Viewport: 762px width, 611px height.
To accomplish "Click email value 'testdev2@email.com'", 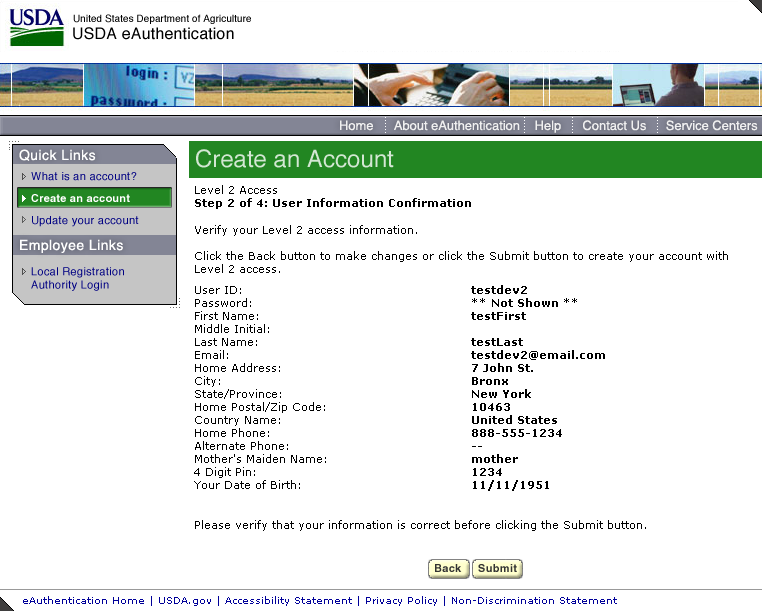I will click(538, 355).
